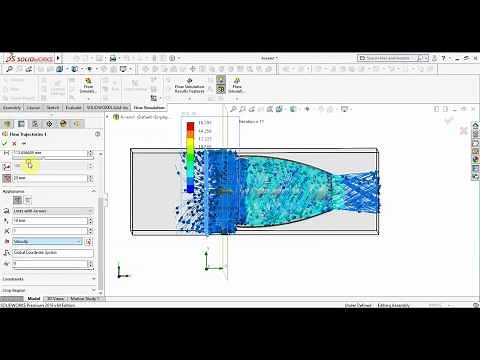480x360 pixels.
Task: Click the options gear icon in top toolbar
Action: (172, 58)
